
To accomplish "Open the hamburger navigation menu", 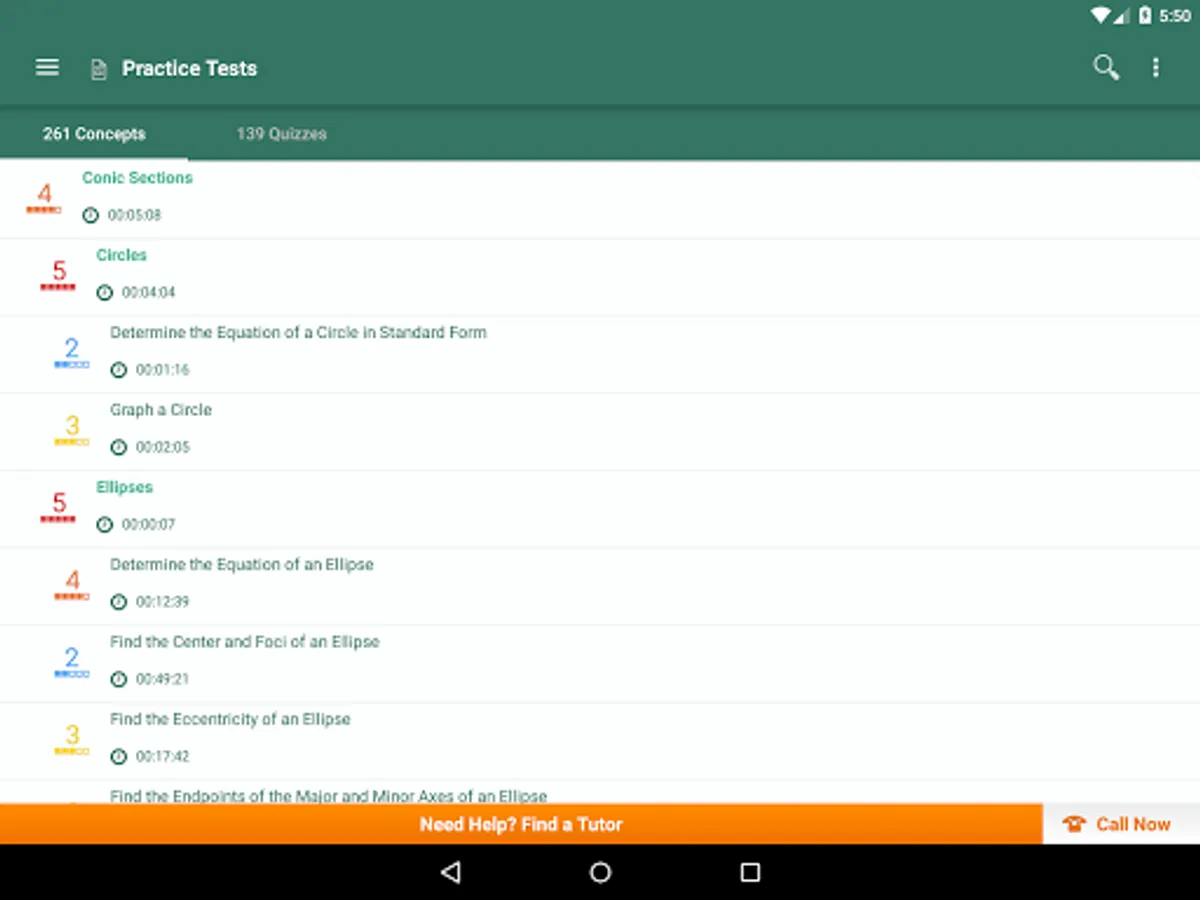I will [47, 67].
